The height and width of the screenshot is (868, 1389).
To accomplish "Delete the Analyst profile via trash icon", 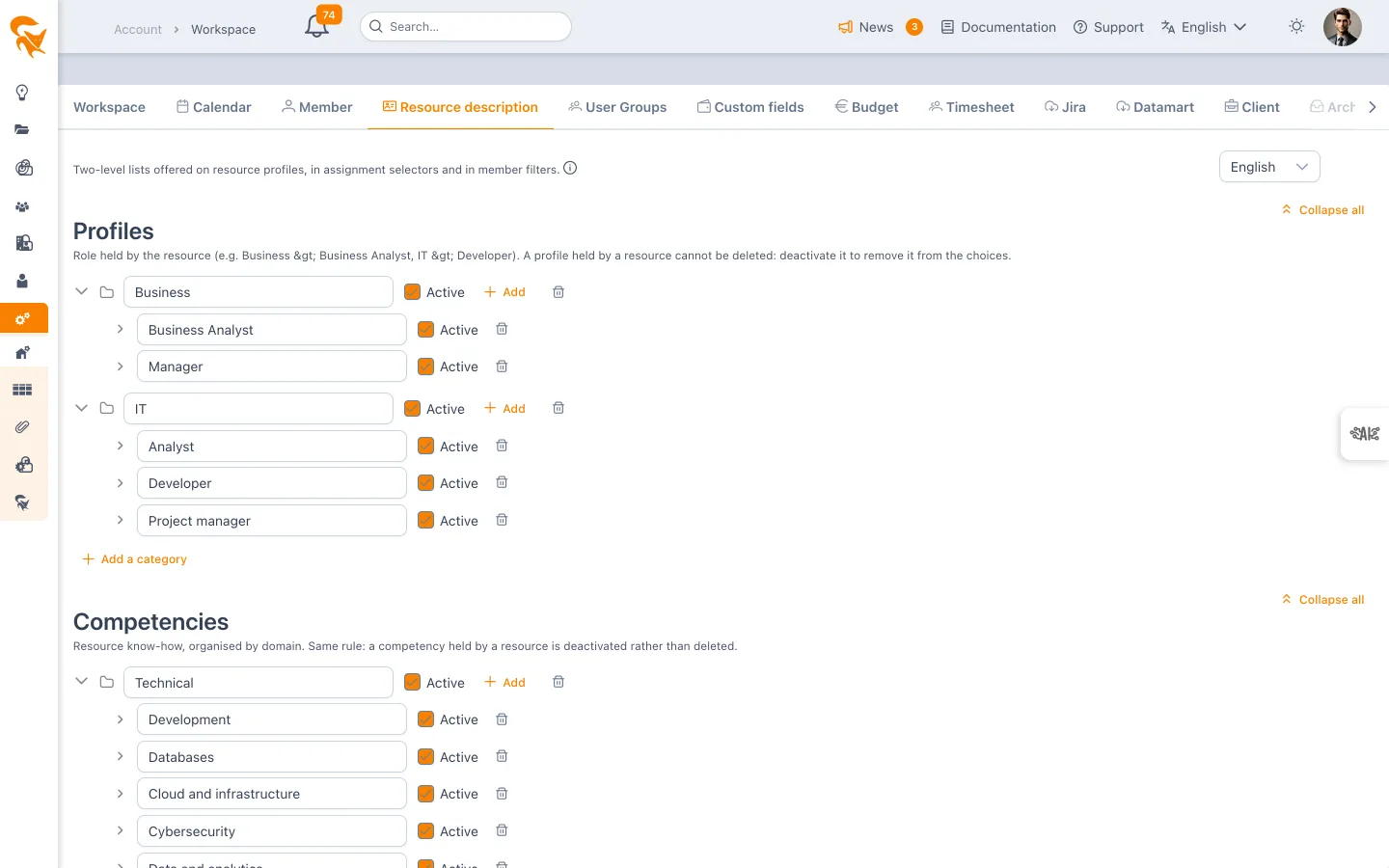I will coord(502,446).
